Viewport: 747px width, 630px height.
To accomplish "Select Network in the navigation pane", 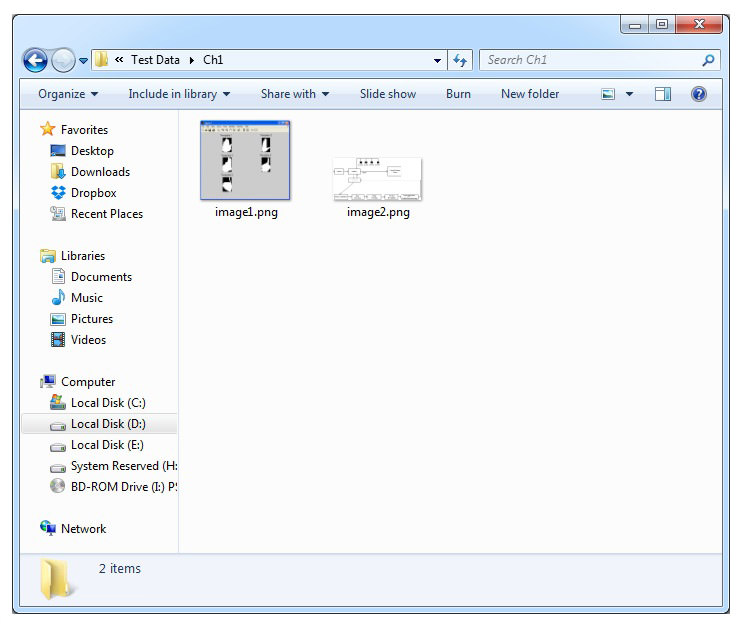I will pyautogui.click(x=83, y=529).
